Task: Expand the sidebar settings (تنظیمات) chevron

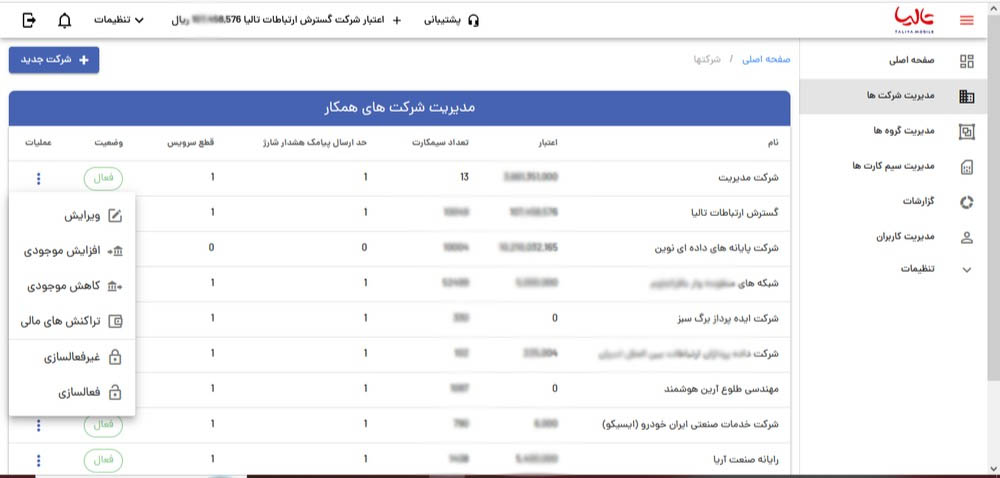Action: pyautogui.click(x=966, y=269)
